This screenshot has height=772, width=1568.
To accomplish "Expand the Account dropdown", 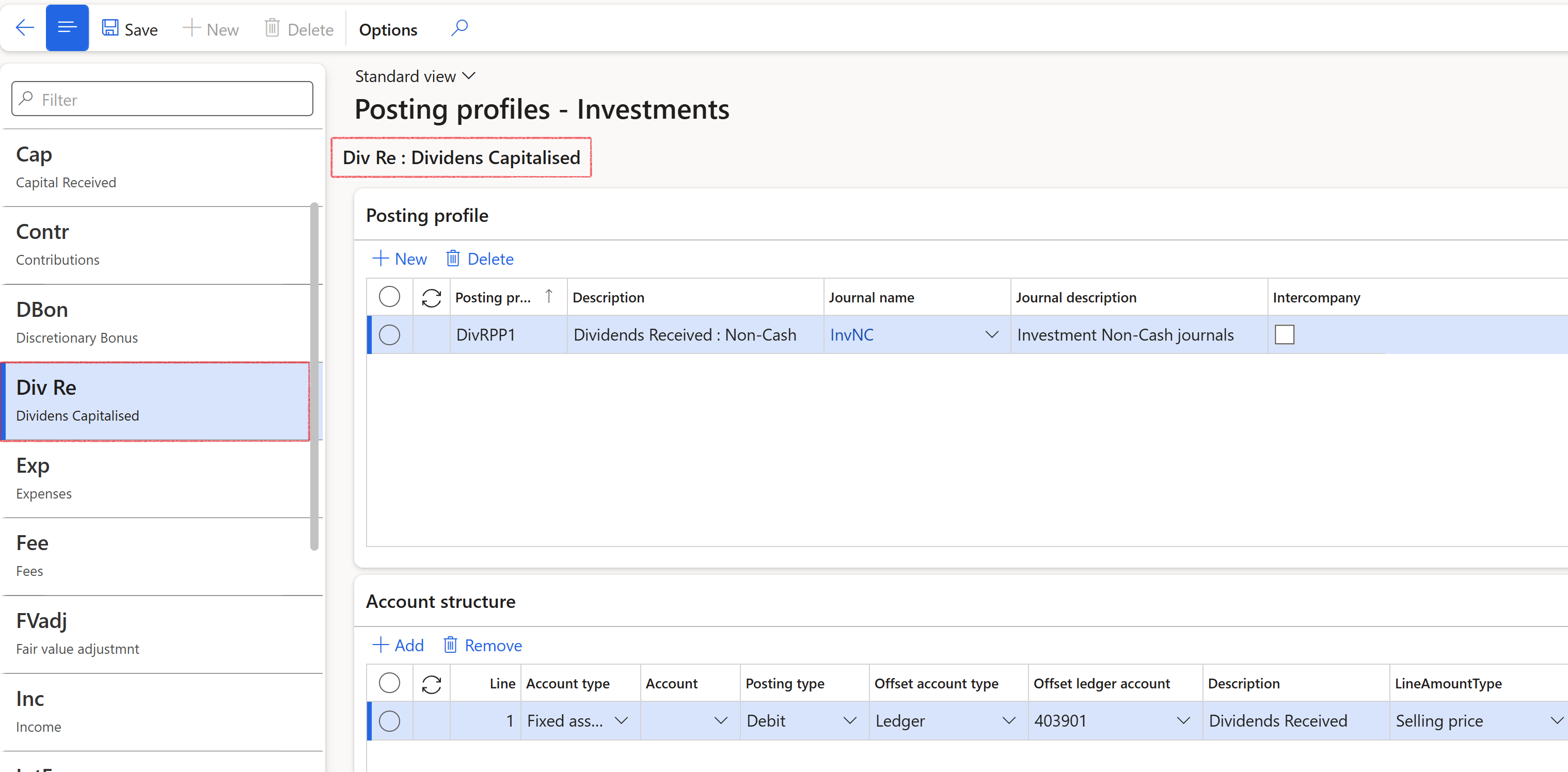I will click(721, 720).
